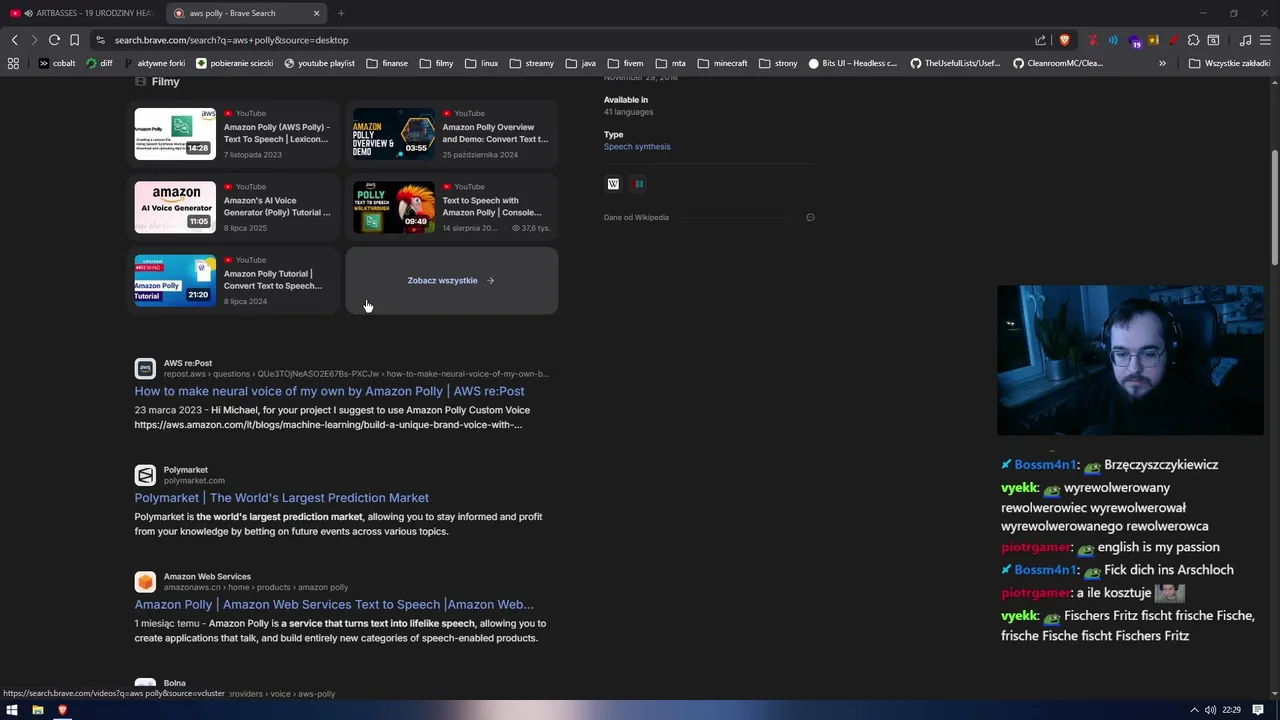Open Brave from the Windows taskbar
Image resolution: width=1280 pixels, height=720 pixels.
(x=62, y=710)
